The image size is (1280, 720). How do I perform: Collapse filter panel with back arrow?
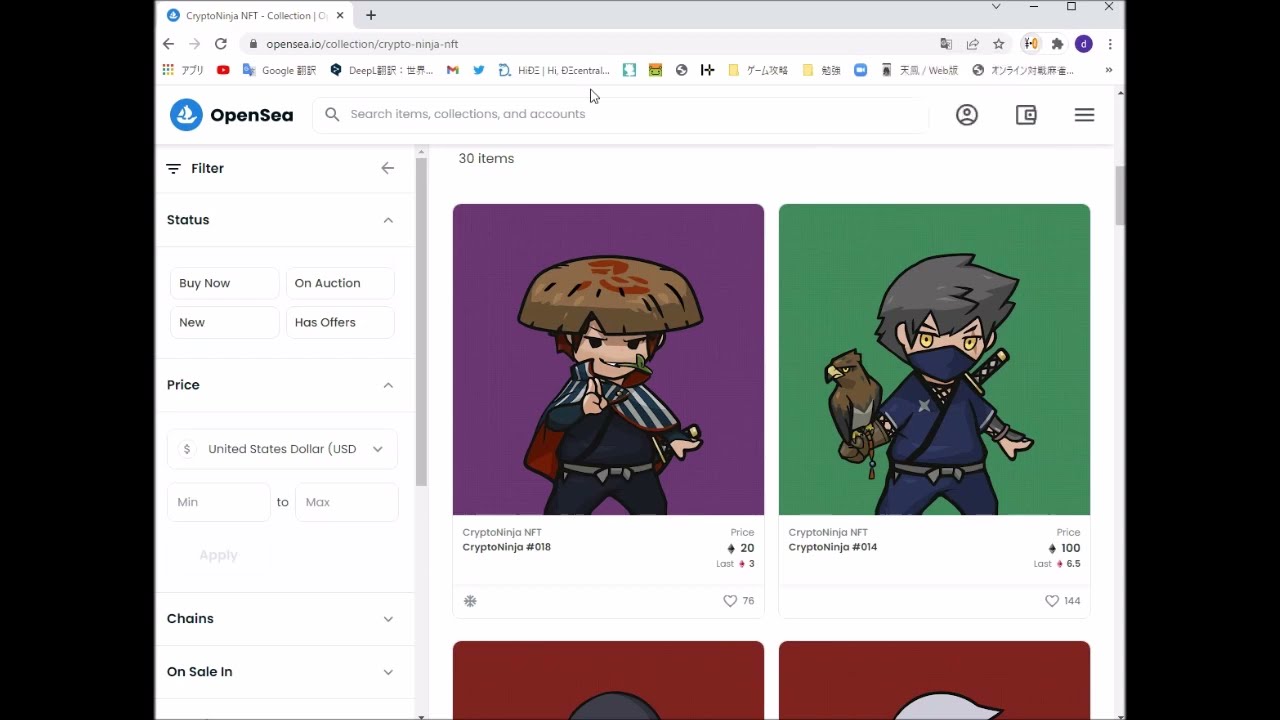tap(388, 168)
